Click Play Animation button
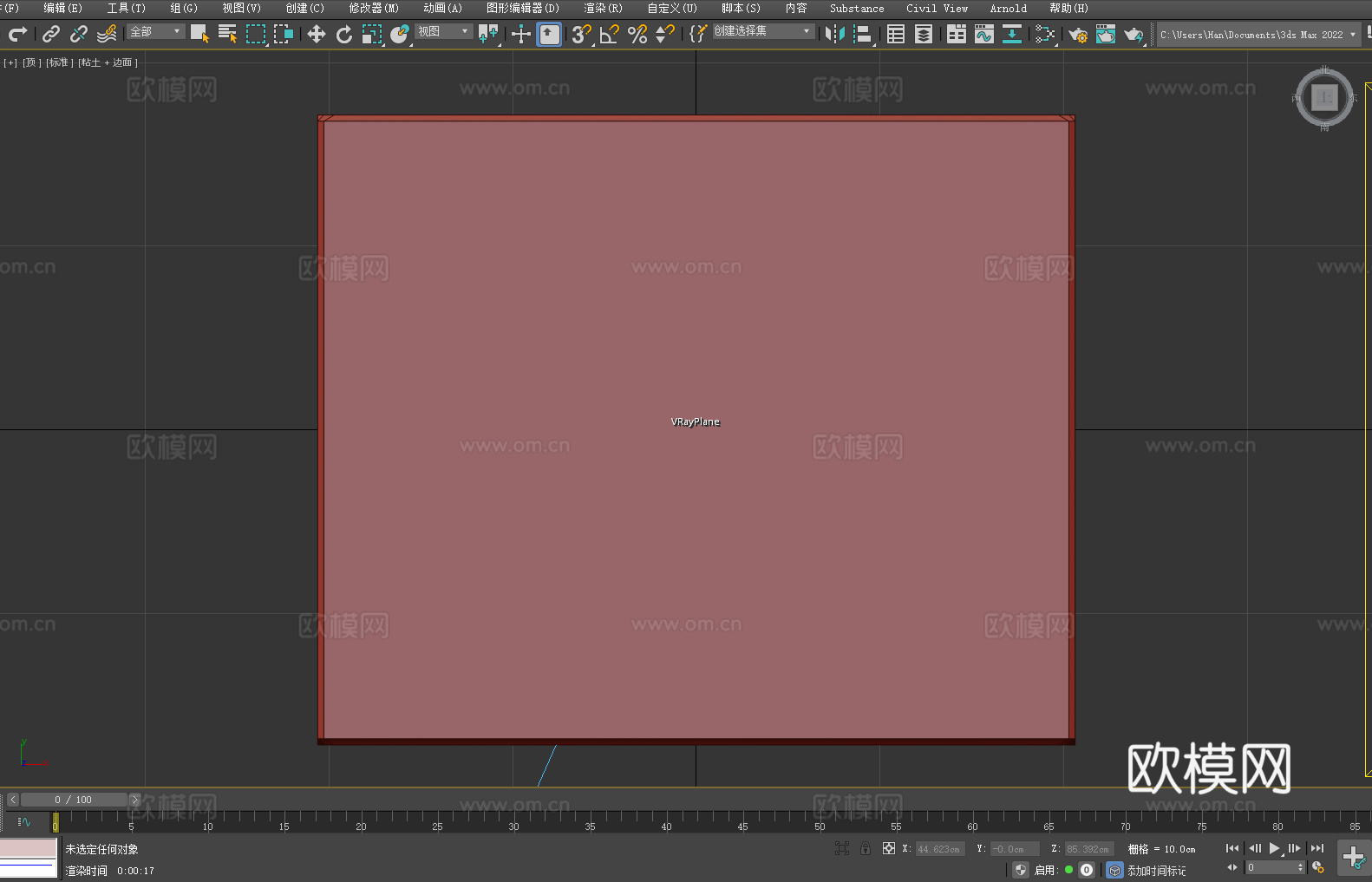The height and width of the screenshot is (882, 1372). tap(1274, 848)
